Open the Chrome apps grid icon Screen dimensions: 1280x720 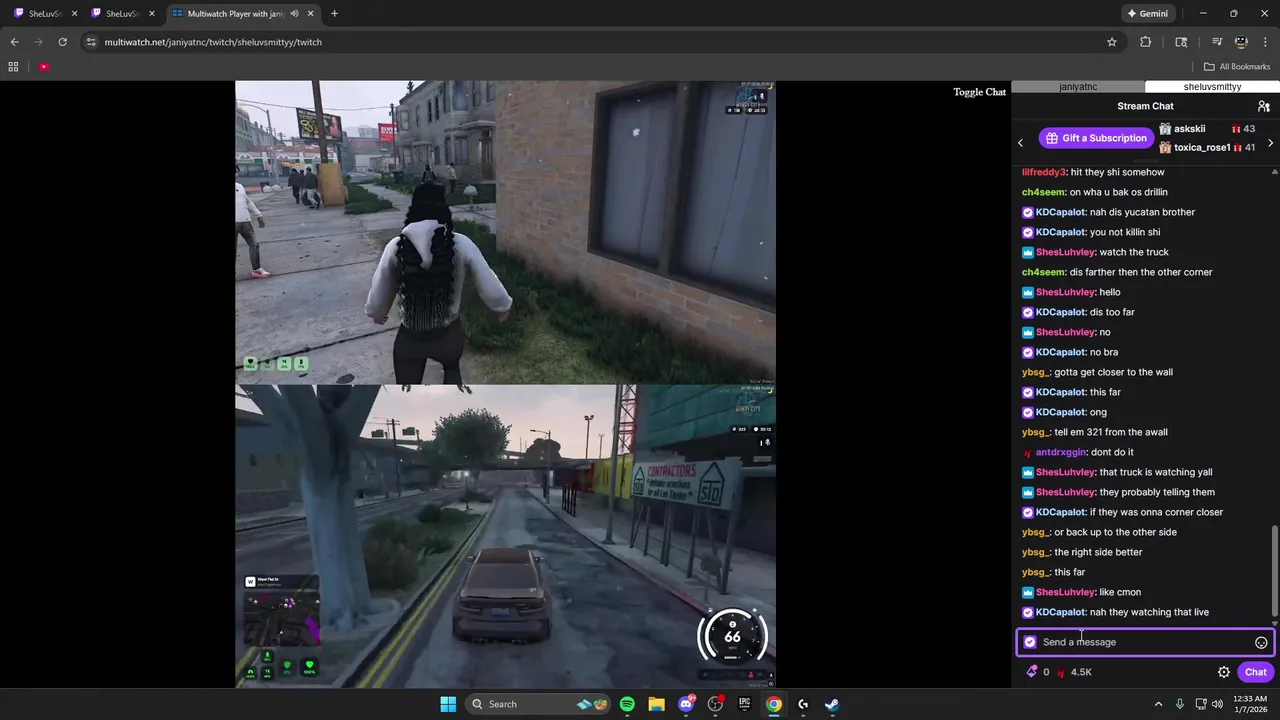pyautogui.click(x=13, y=67)
